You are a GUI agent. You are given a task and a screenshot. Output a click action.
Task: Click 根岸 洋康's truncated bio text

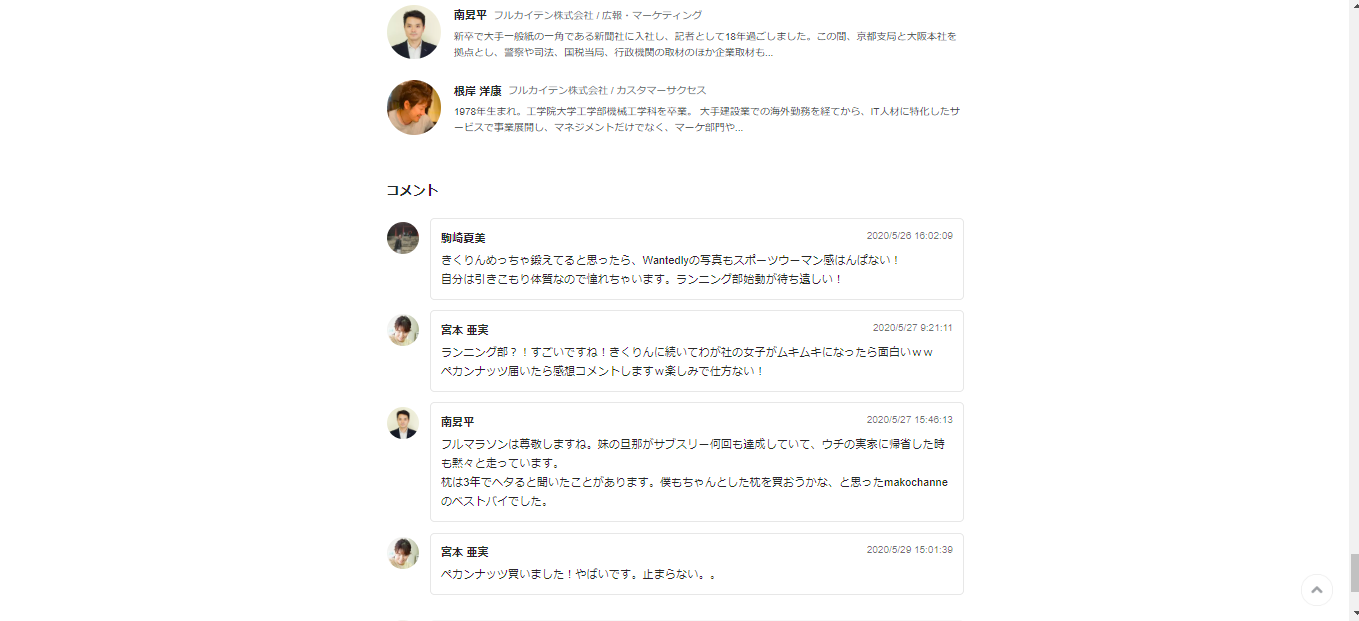pos(704,119)
